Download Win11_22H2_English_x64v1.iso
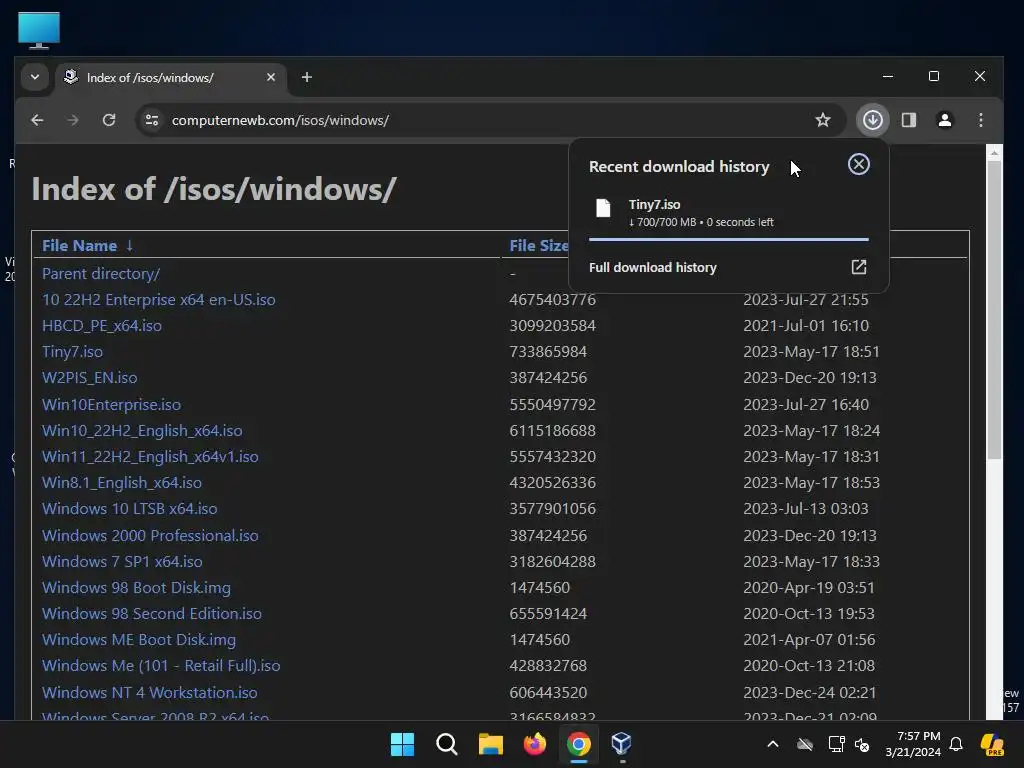 pyautogui.click(x=150, y=457)
